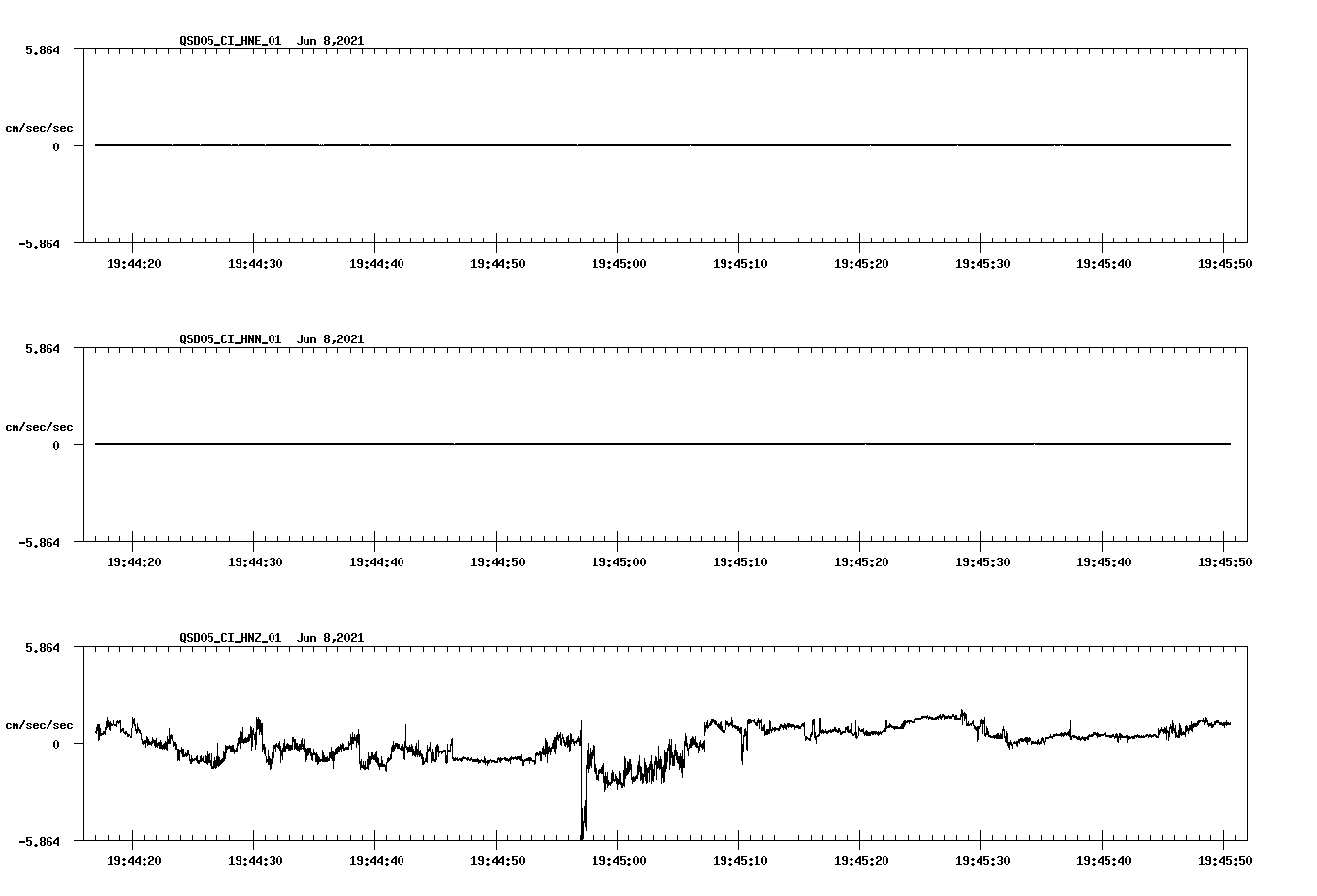The image size is (1317, 896).
Task: Click the 19:44:20 time label under HNE chart
Action: [133, 263]
